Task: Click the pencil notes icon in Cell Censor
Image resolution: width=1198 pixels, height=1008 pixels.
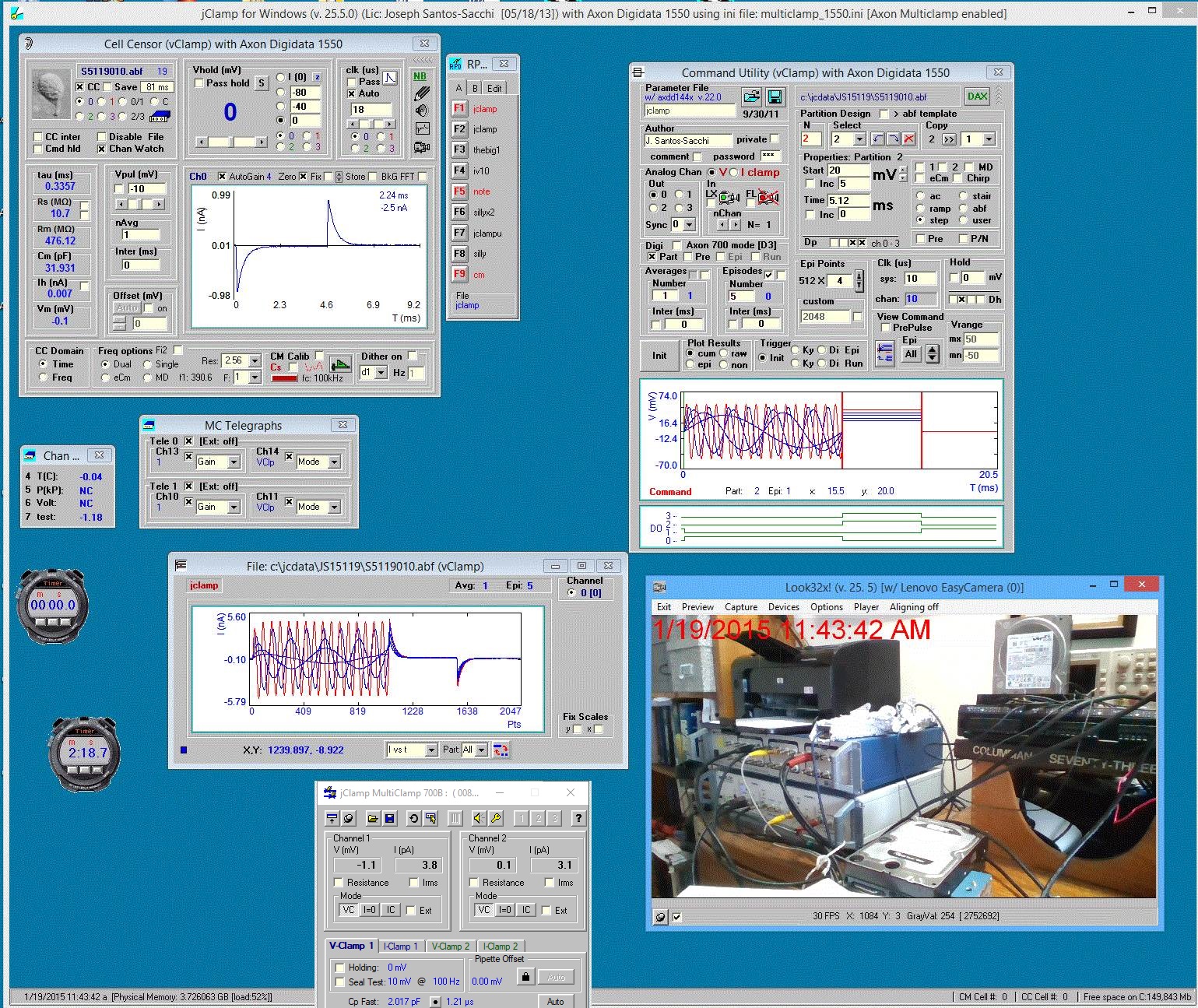Action: (x=421, y=94)
